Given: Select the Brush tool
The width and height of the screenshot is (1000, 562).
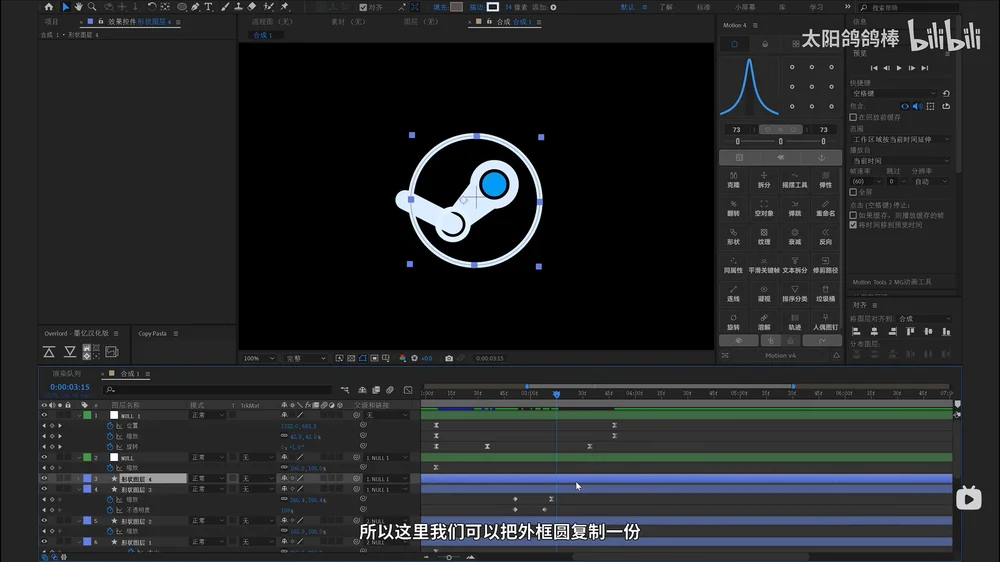Looking at the screenshot, I should (x=224, y=7).
